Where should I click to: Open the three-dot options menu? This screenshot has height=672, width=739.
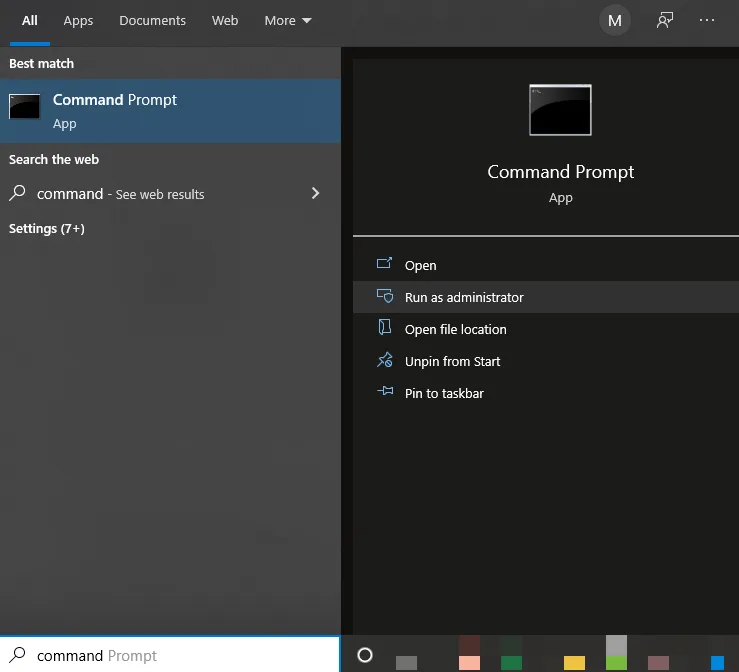(706, 20)
